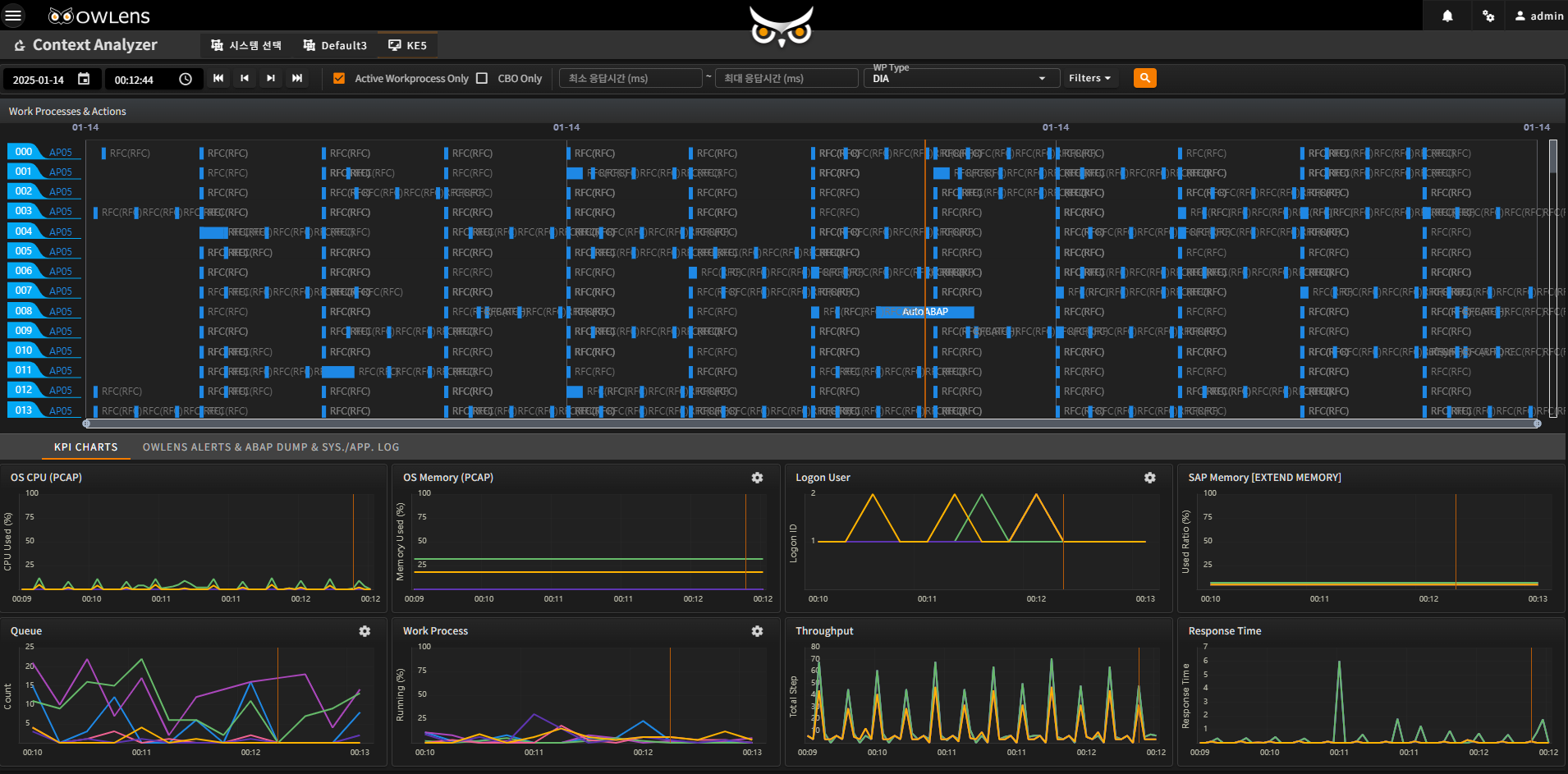Open the clock time picker icon
This screenshot has height=774, width=1568.
point(186,79)
